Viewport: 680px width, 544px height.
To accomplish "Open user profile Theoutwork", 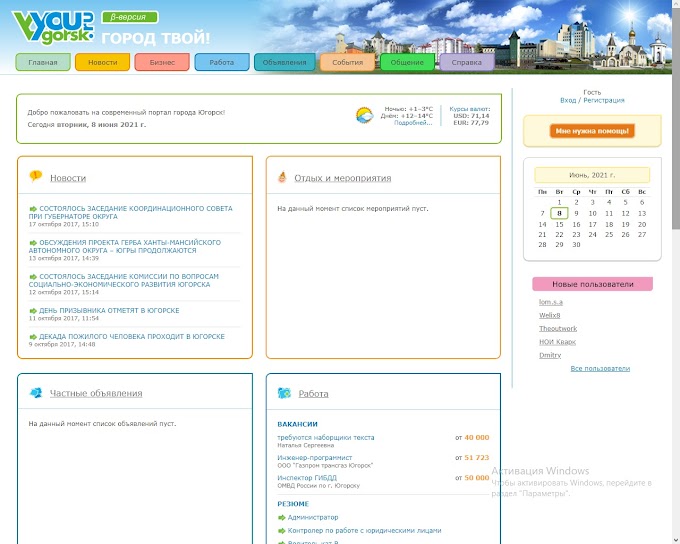I will pyautogui.click(x=558, y=328).
